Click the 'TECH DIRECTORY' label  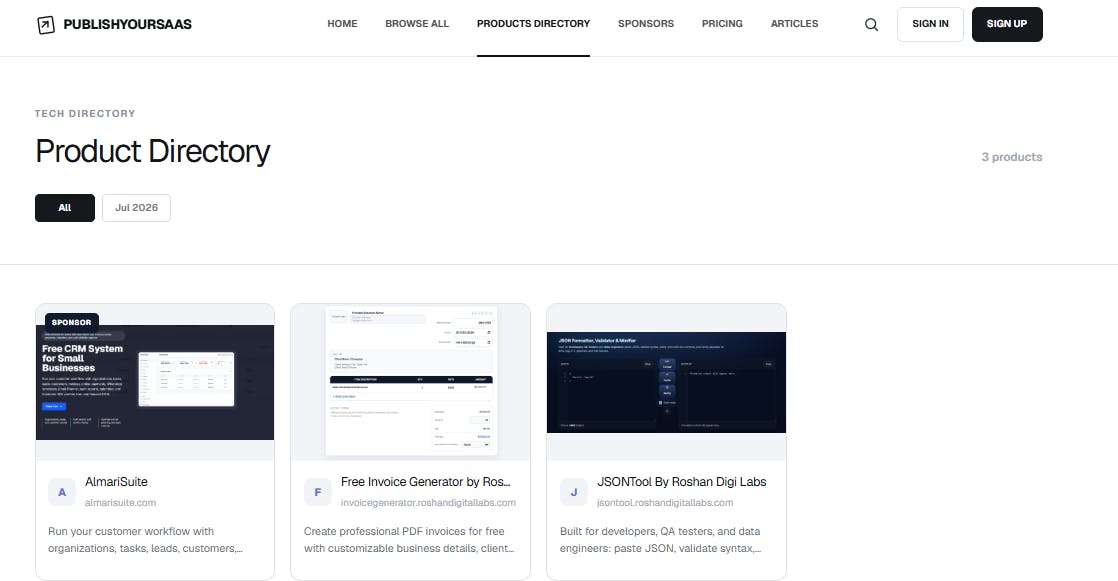85,113
